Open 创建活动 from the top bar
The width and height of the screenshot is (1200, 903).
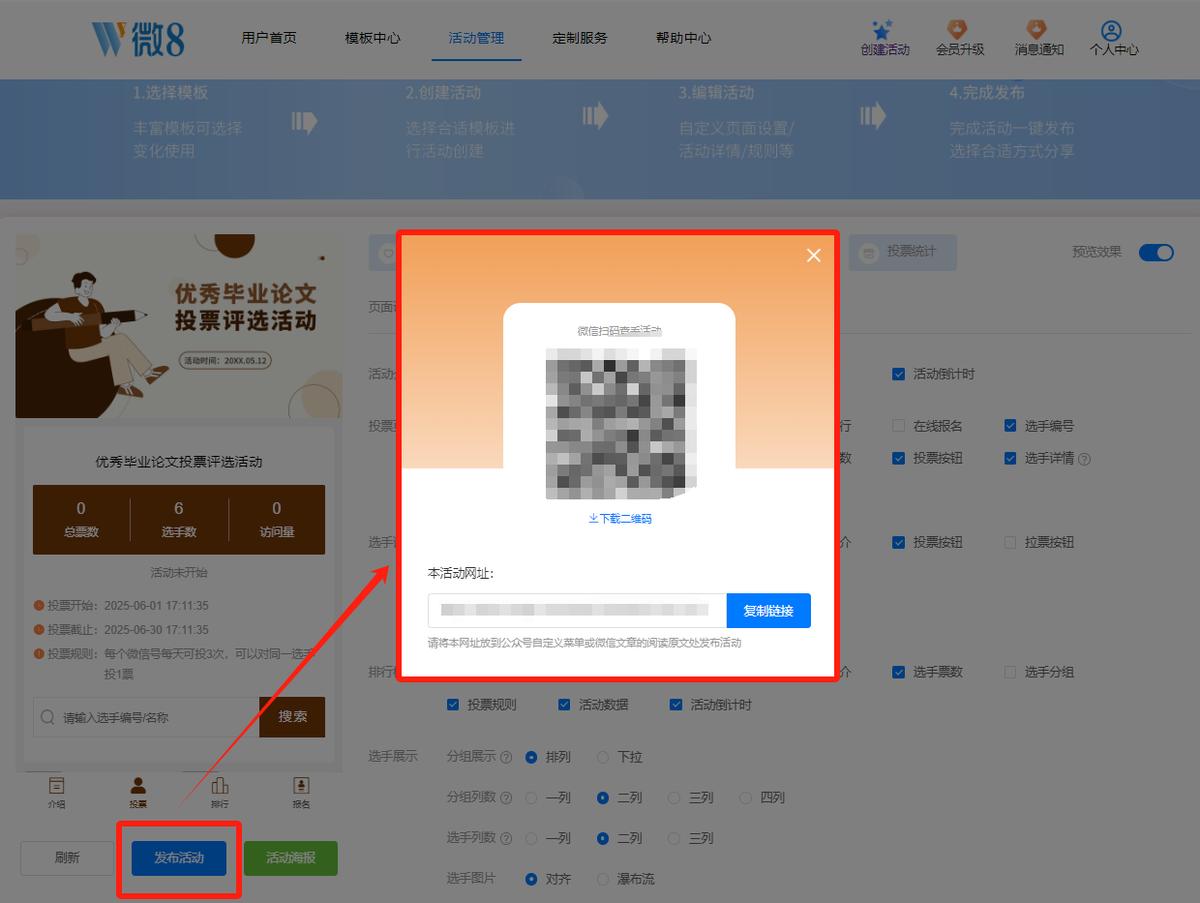pos(885,38)
